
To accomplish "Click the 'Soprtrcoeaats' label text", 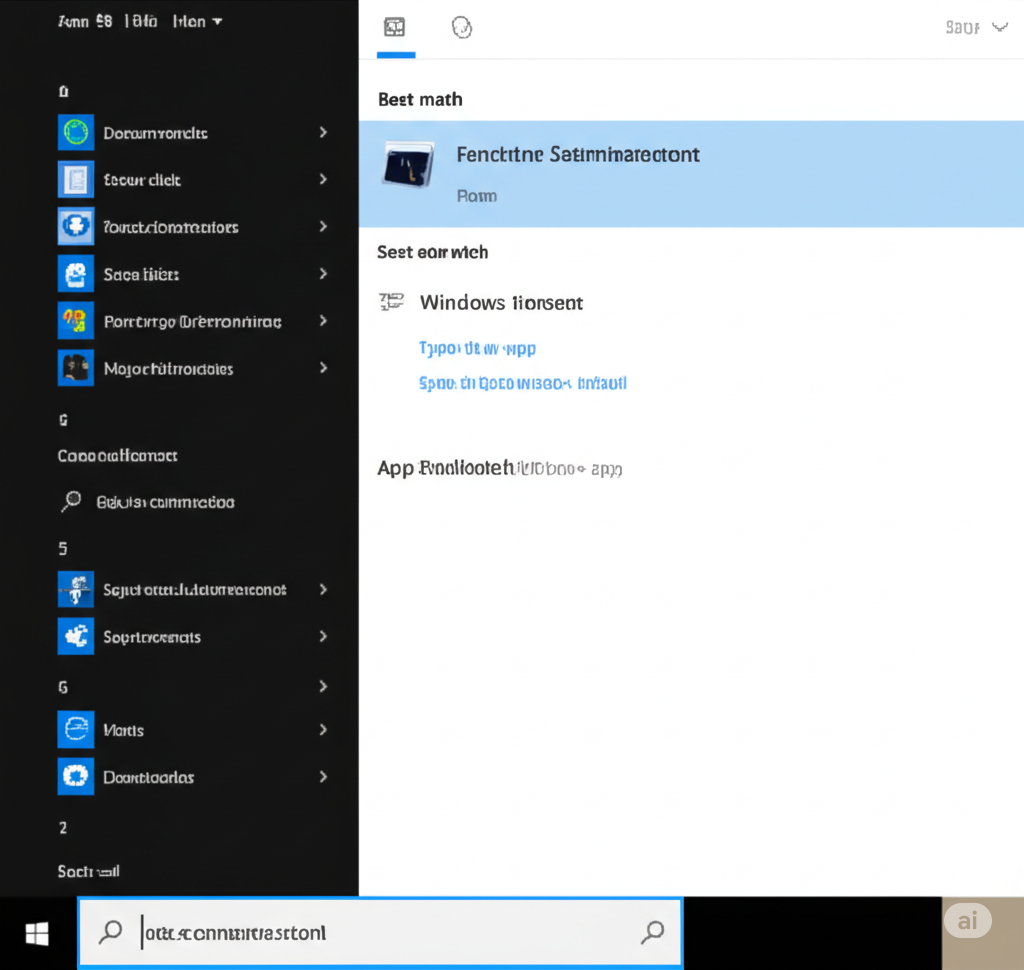I will pyautogui.click(x=152, y=637).
